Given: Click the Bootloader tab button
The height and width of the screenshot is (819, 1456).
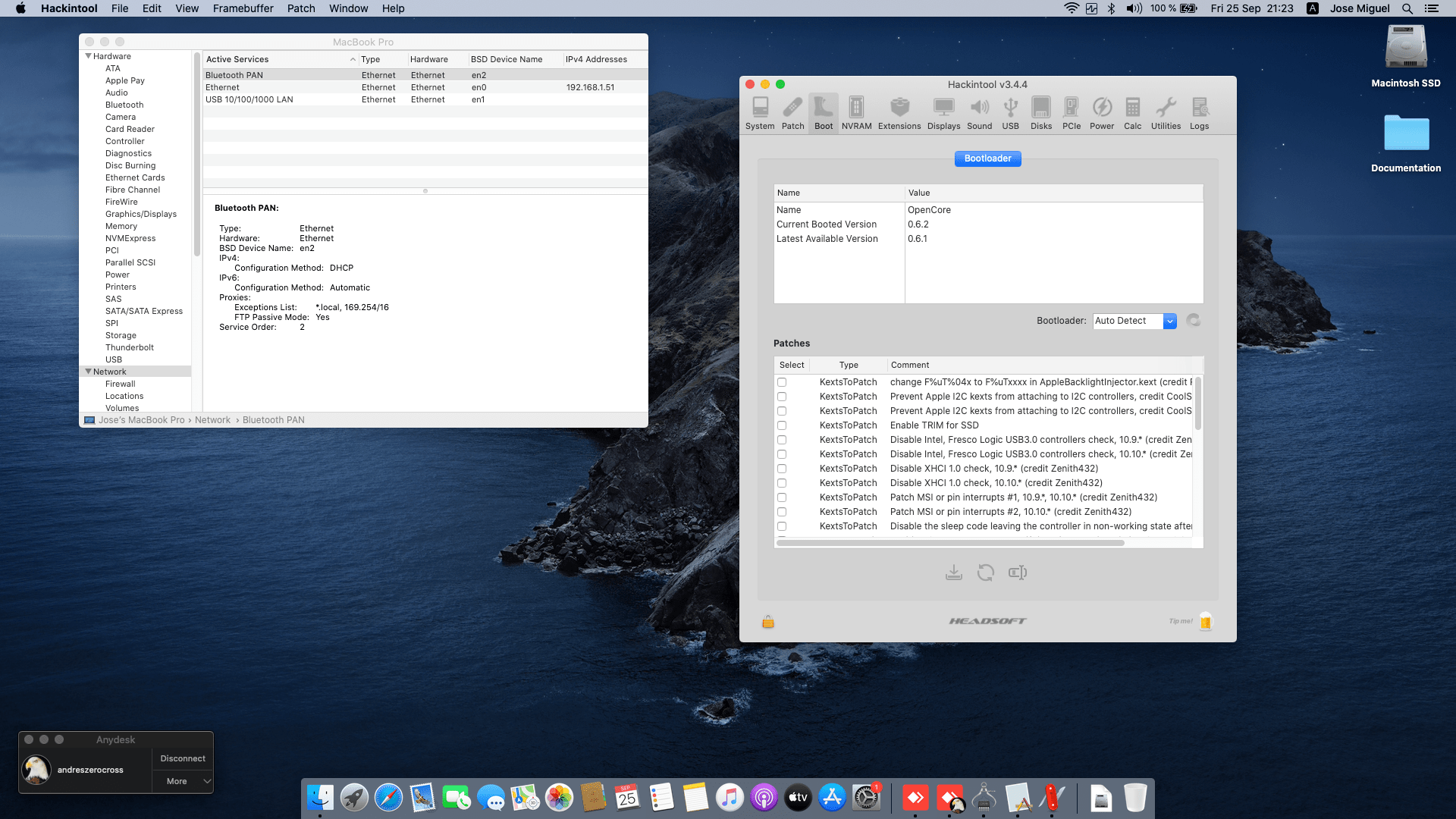Looking at the screenshot, I should (987, 158).
